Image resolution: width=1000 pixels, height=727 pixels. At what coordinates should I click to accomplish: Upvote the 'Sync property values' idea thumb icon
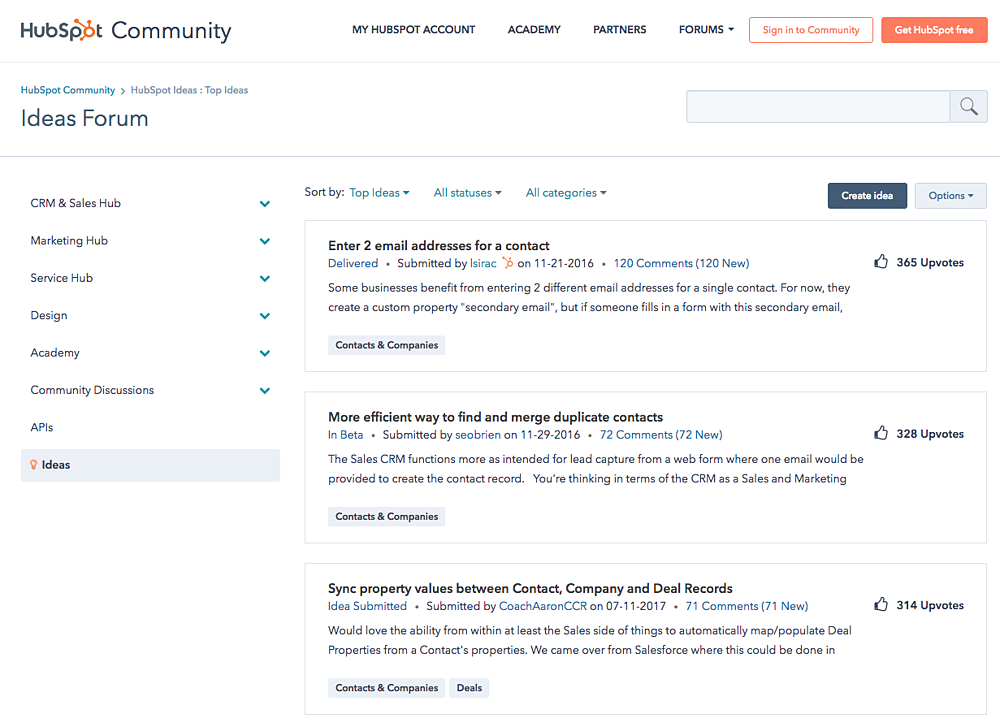(881, 604)
